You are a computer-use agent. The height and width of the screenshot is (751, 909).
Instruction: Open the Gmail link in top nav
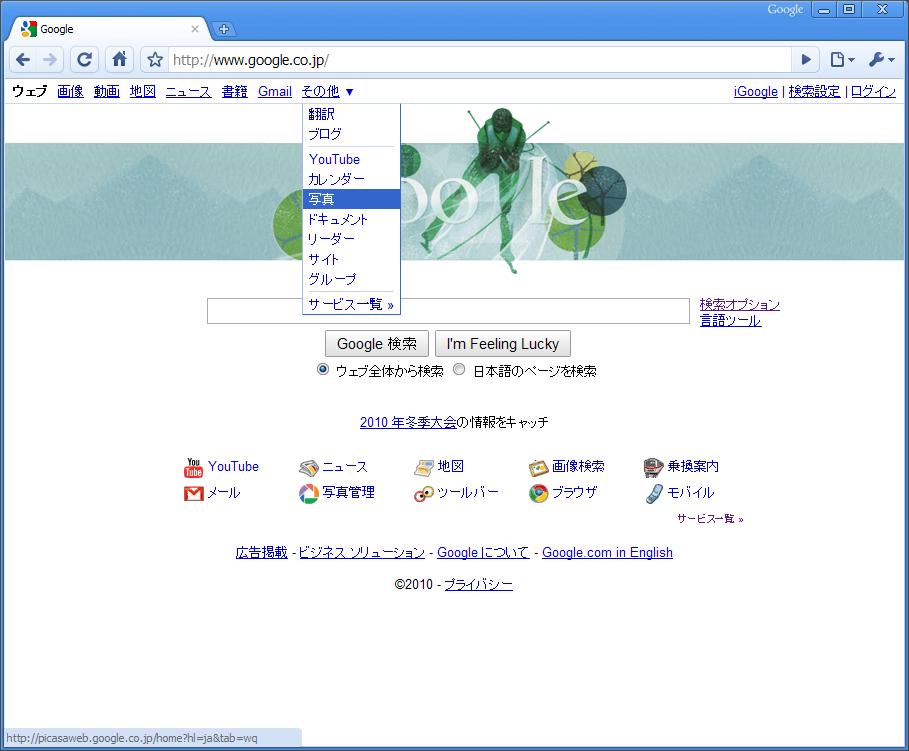tap(275, 92)
